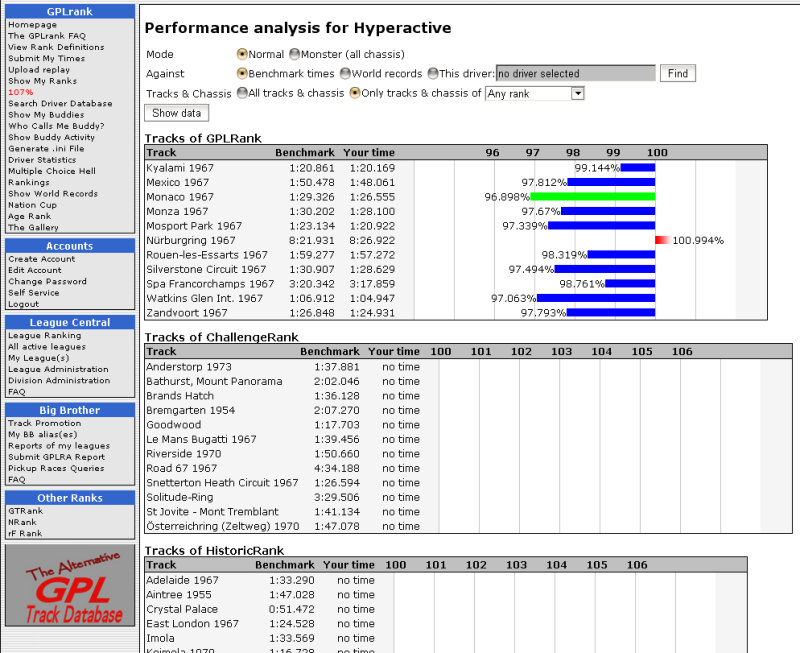The width and height of the screenshot is (800, 653).
Task: Open Submit My Times page
Action: click(46, 58)
